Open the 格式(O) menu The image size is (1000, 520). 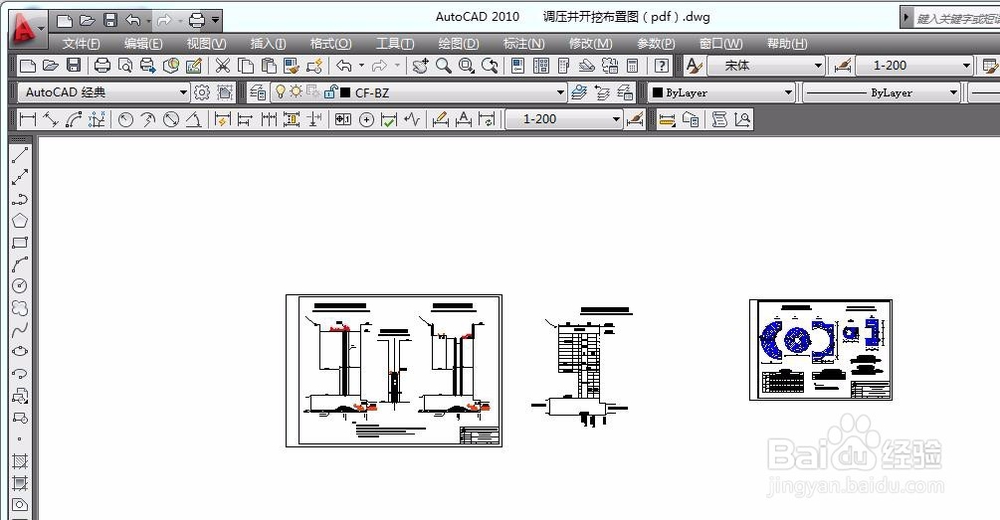click(x=331, y=43)
